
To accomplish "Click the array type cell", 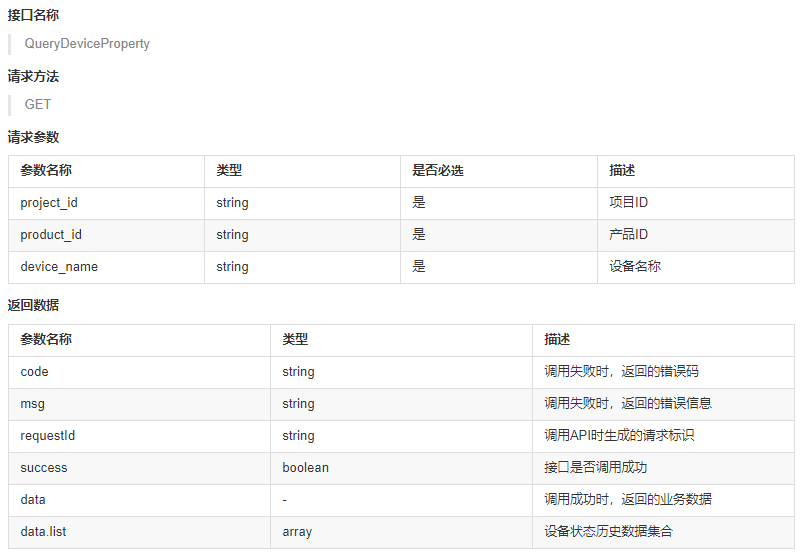I will (401, 532).
